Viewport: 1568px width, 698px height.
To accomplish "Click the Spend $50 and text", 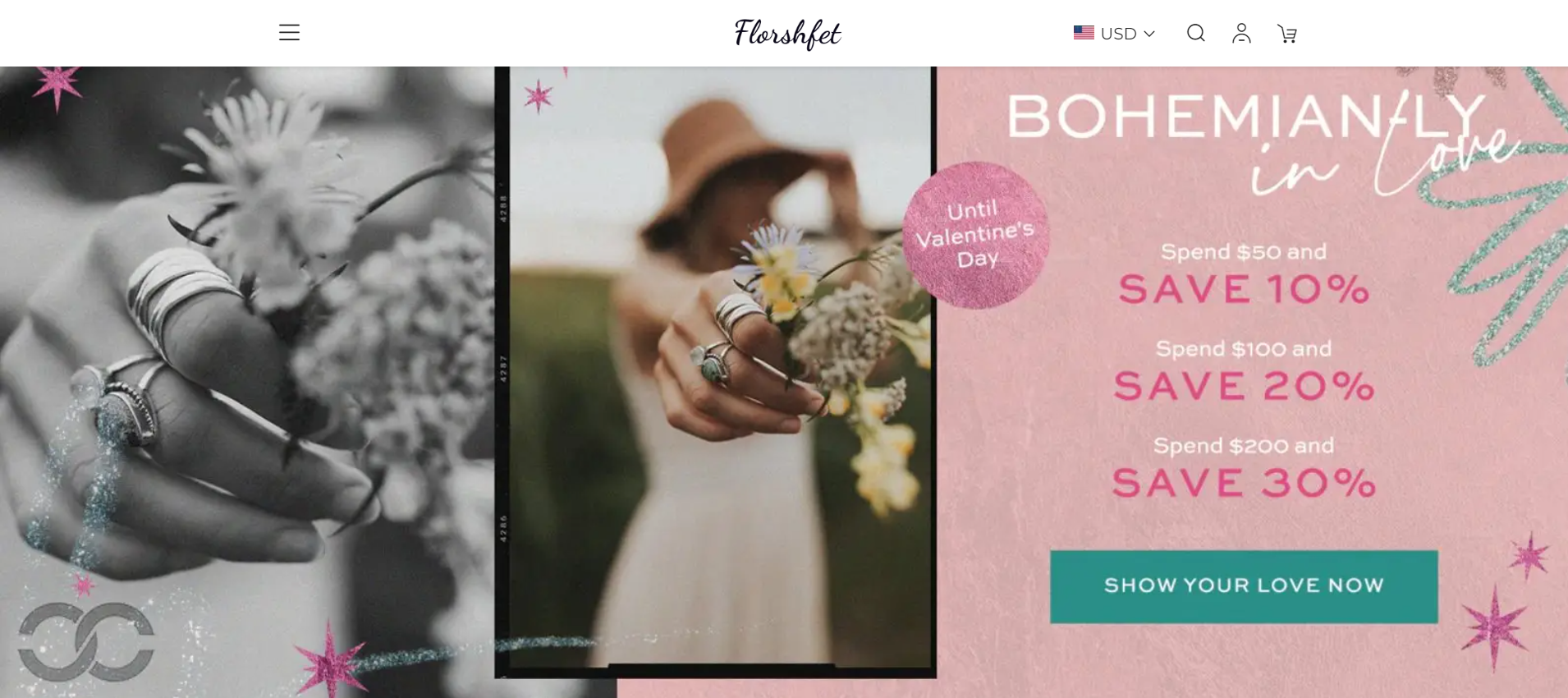I will tap(1244, 251).
